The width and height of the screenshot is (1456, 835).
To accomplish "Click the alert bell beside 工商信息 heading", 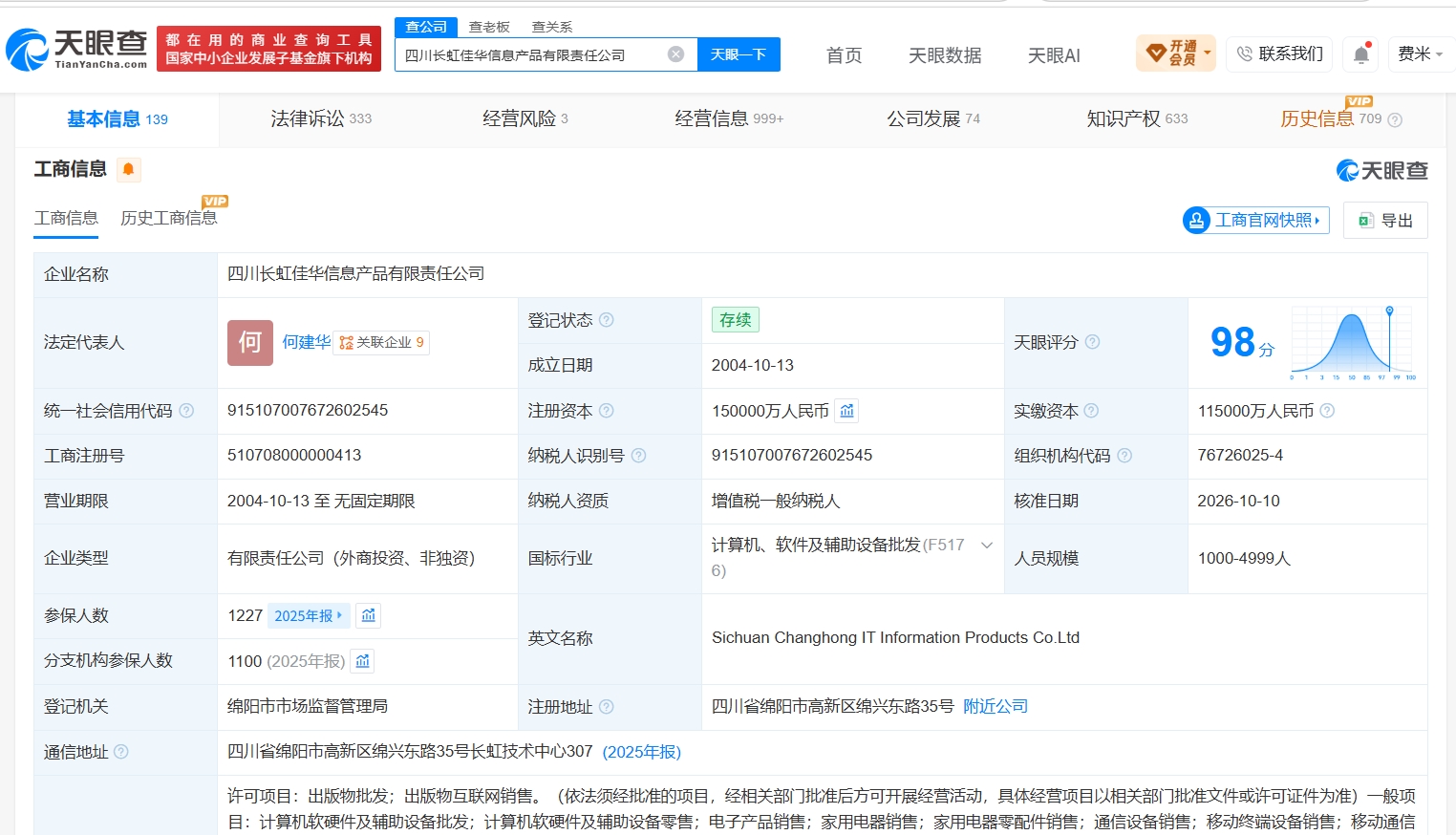I will 128,169.
